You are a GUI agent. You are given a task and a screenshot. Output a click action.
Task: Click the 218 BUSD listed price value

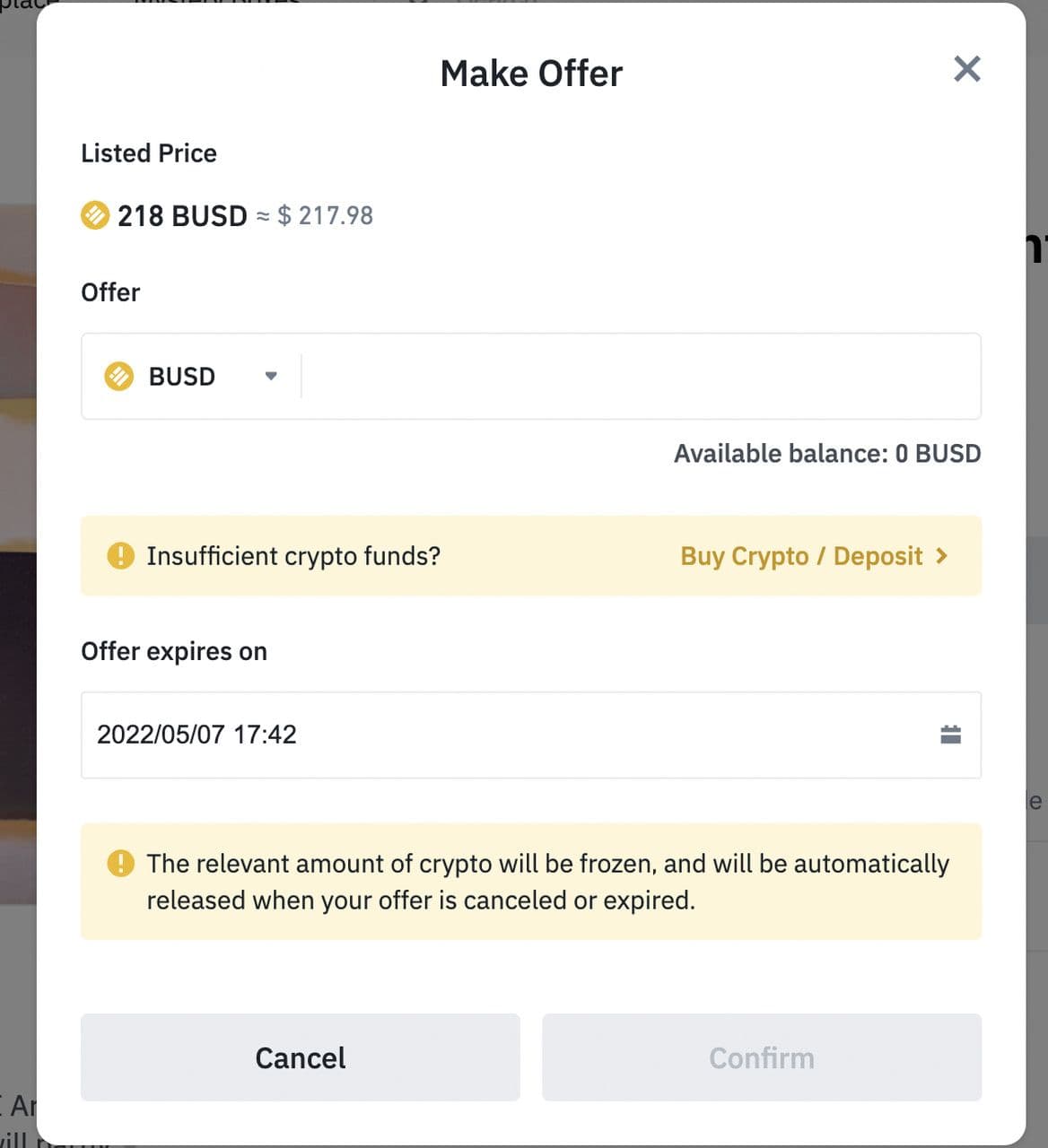pyautogui.click(x=182, y=216)
